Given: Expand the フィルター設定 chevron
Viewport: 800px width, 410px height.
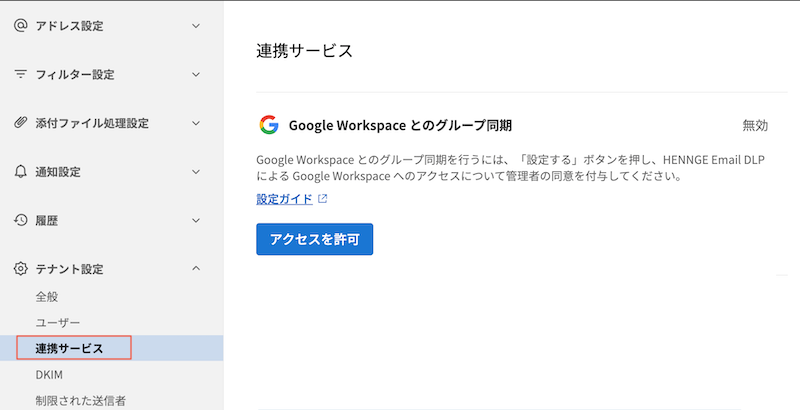Looking at the screenshot, I should click(x=196, y=74).
